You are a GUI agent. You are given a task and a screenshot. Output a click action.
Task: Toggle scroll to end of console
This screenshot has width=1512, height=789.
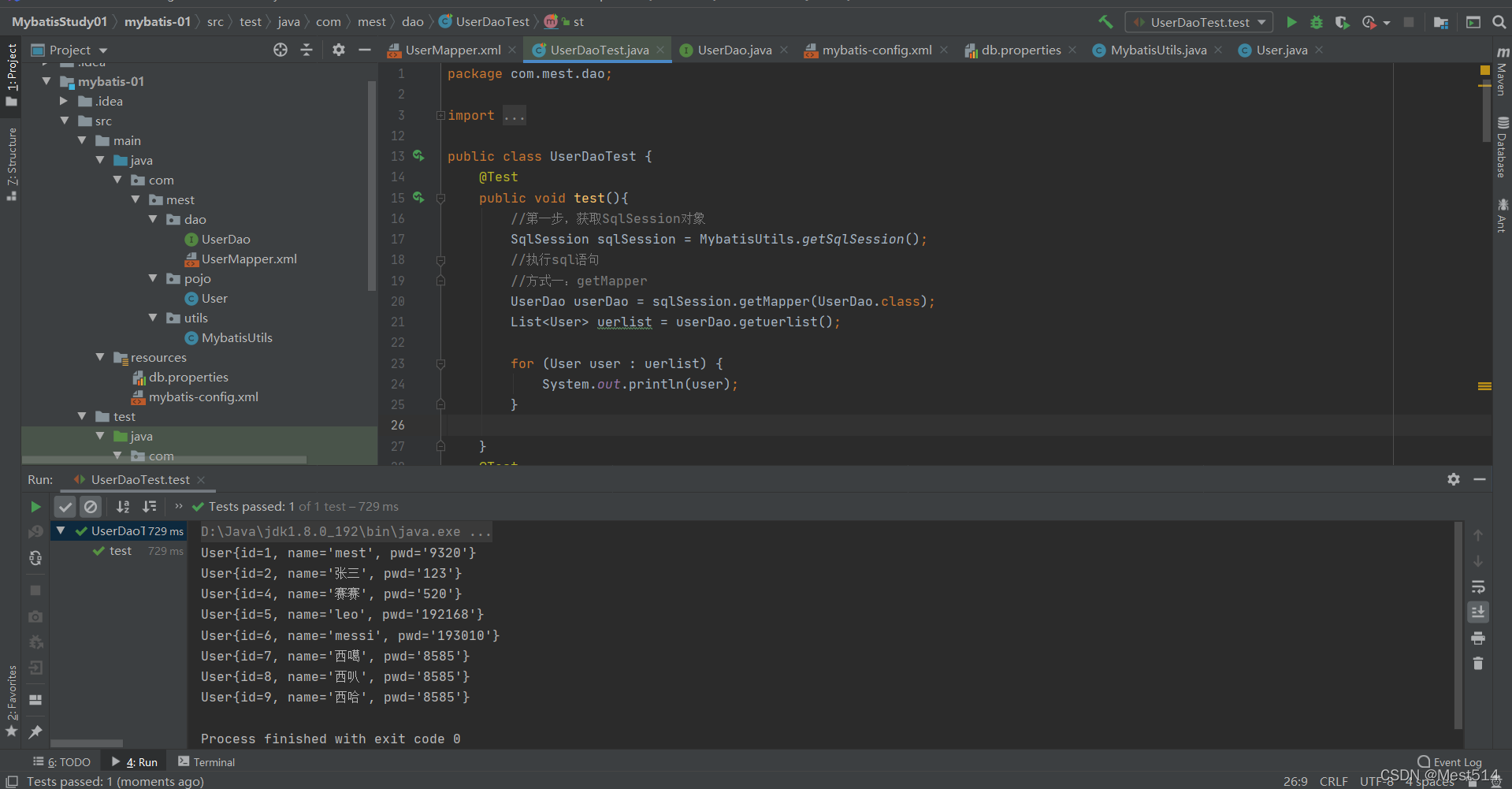[1478, 612]
